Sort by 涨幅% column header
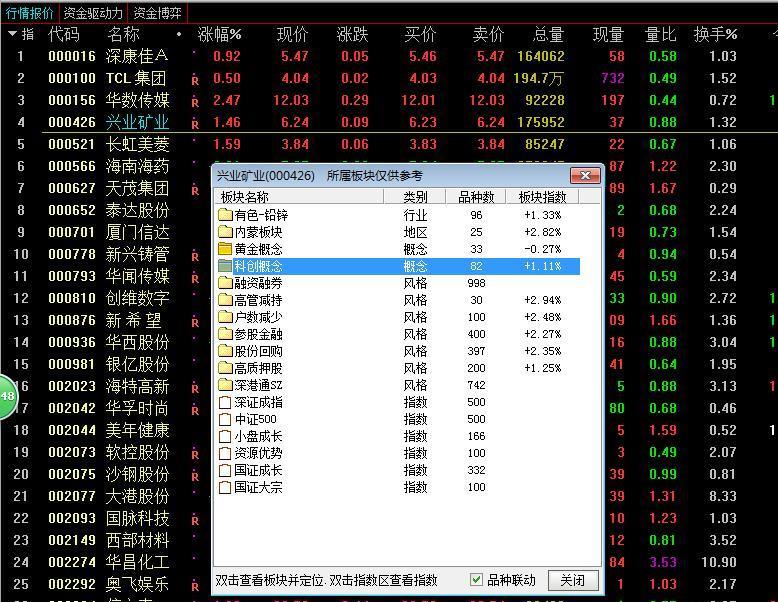Screen dimensions: 778x602 (x=219, y=34)
